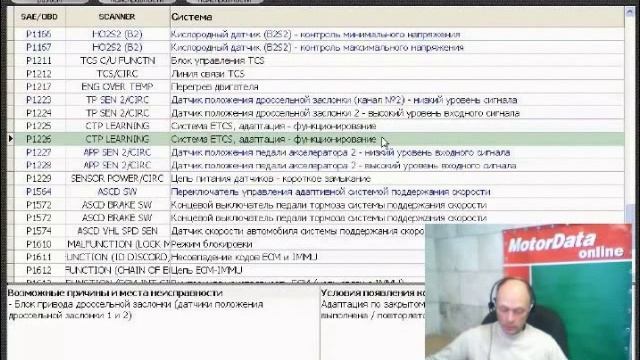The image size is (640, 360).
Task: Click the low signal description in row P1223
Action: [x=344, y=100]
